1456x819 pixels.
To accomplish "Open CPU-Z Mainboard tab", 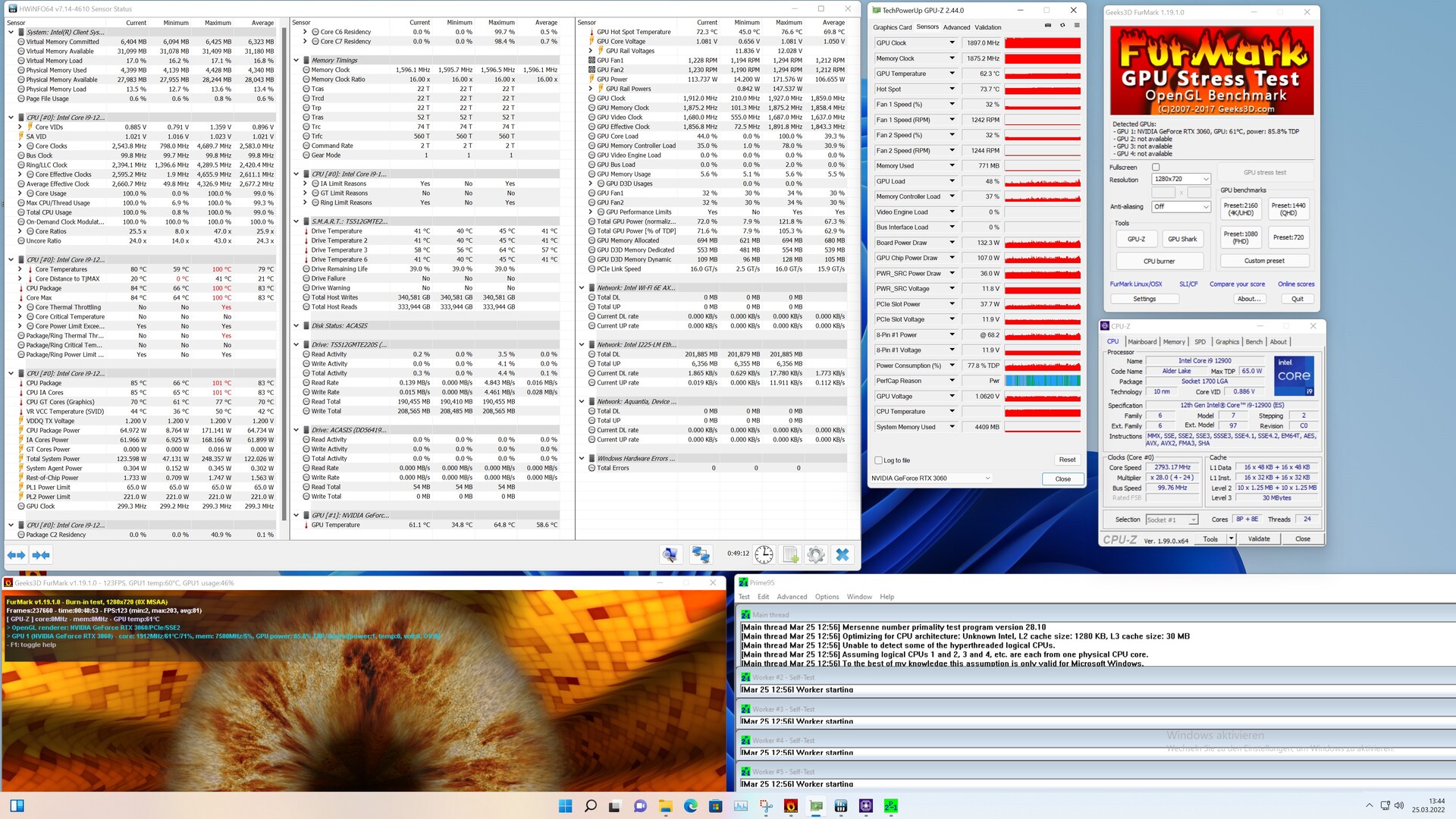I will tap(1142, 342).
